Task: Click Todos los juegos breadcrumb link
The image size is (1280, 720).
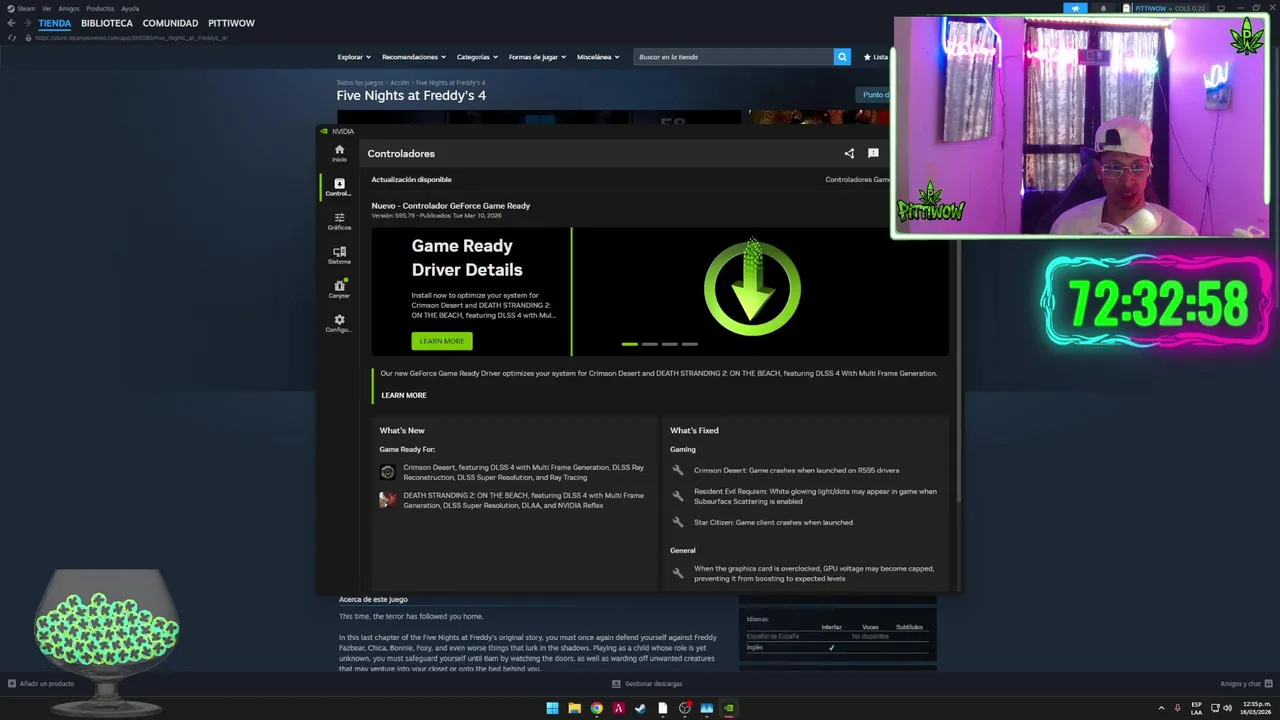Action: click(360, 82)
